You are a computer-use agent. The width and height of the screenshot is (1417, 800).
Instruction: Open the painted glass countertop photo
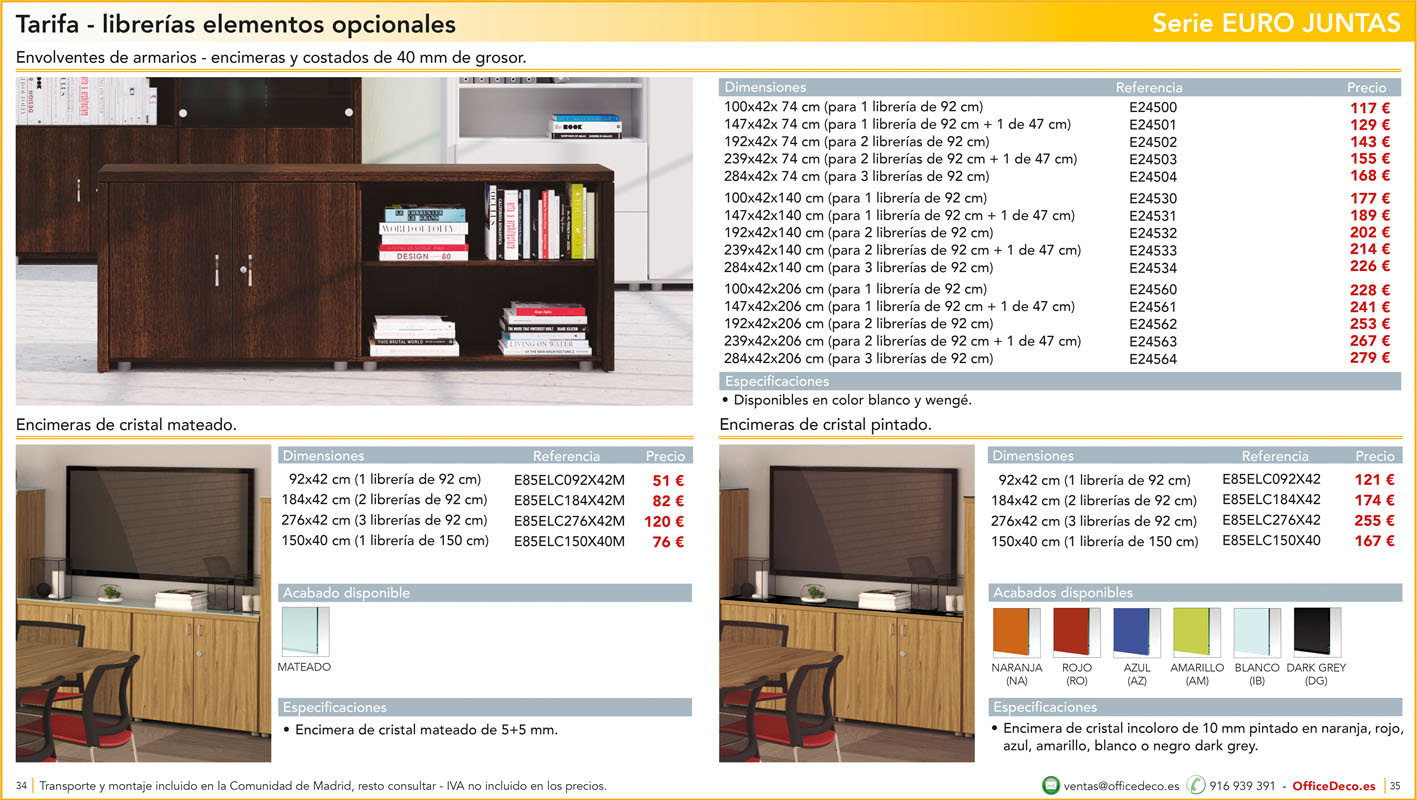(846, 603)
